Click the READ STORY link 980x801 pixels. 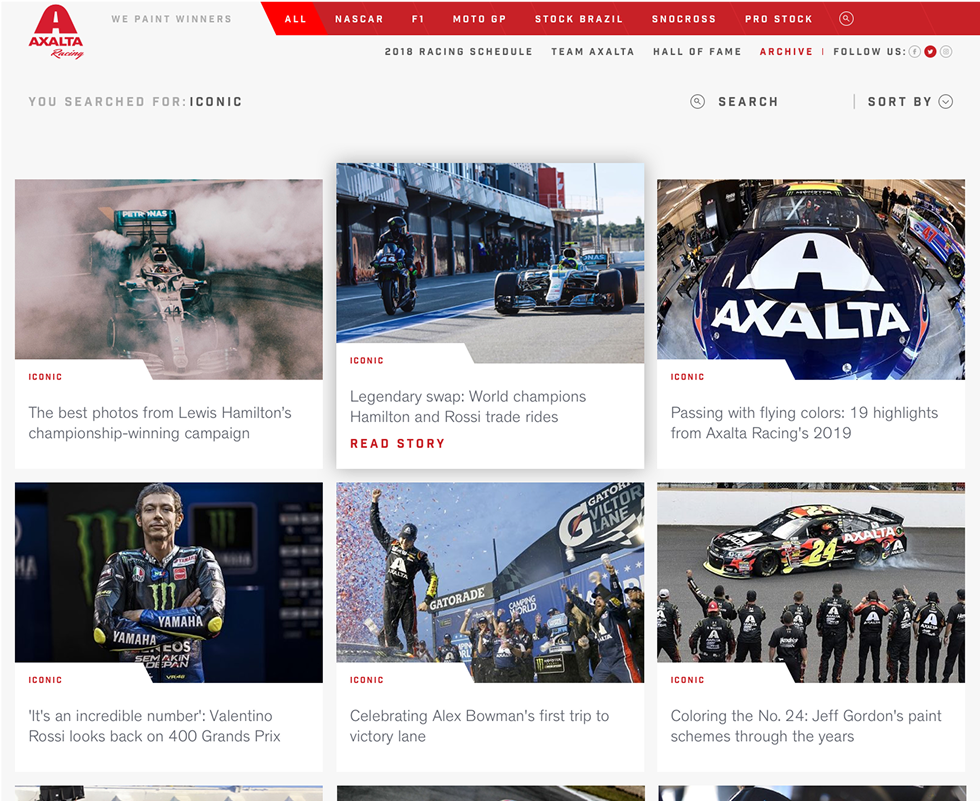click(398, 444)
